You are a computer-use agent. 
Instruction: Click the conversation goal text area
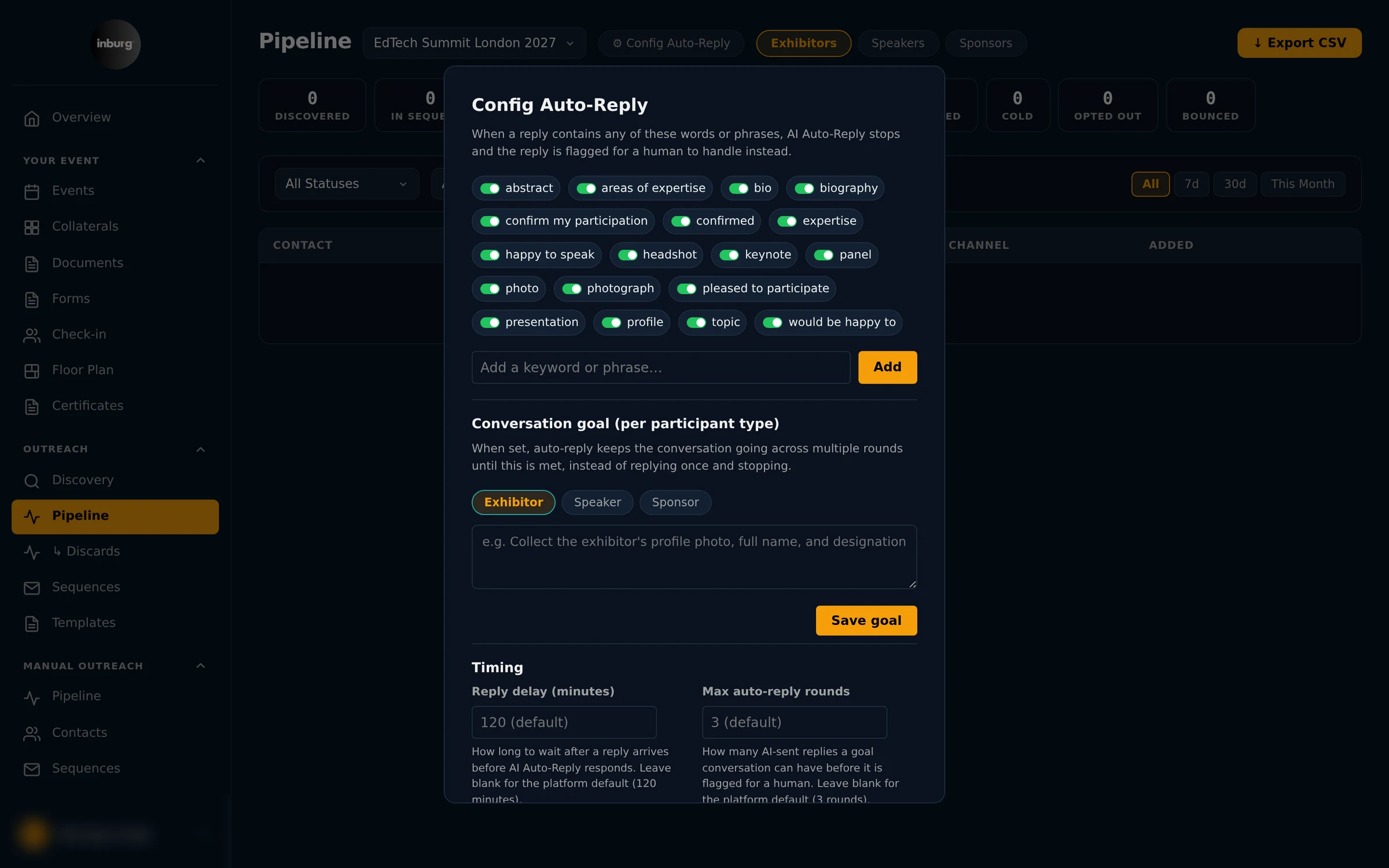(694, 557)
